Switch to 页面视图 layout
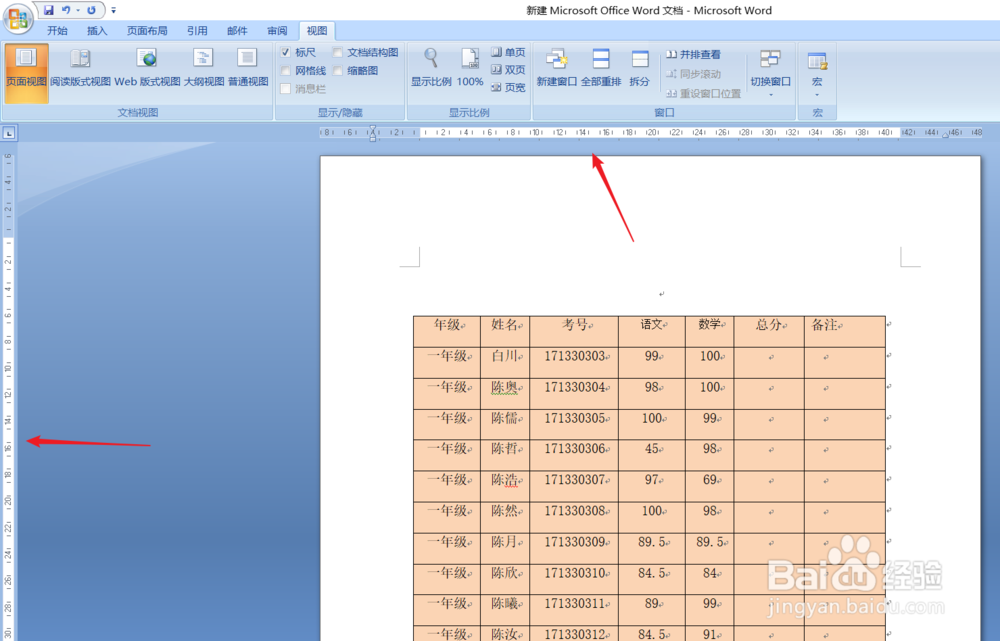 26,72
